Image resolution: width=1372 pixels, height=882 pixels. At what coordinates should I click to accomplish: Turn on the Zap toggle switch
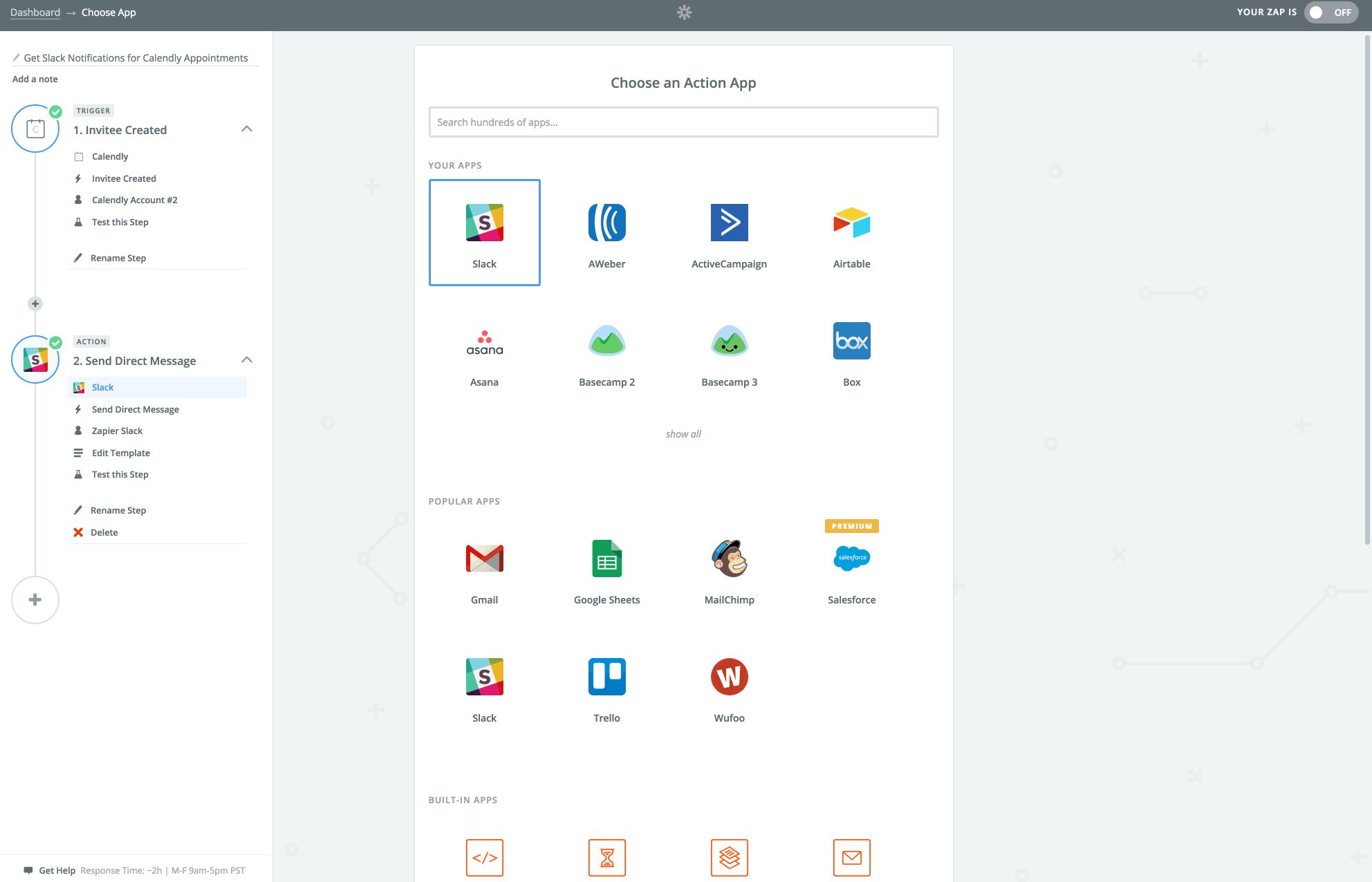coord(1330,12)
